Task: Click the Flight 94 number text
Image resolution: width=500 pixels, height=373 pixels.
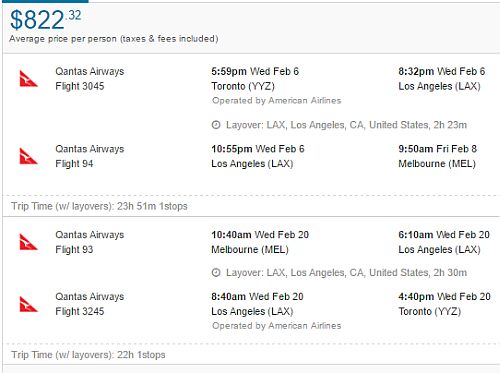Action: coord(74,164)
